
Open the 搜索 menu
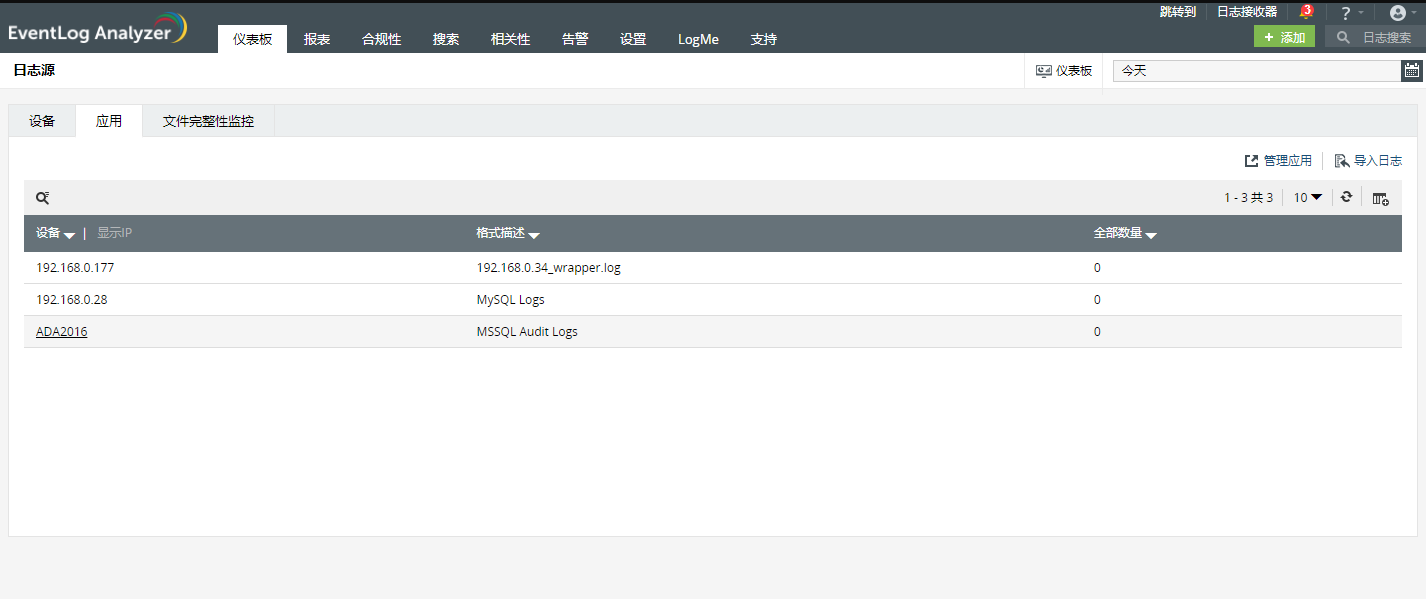446,39
